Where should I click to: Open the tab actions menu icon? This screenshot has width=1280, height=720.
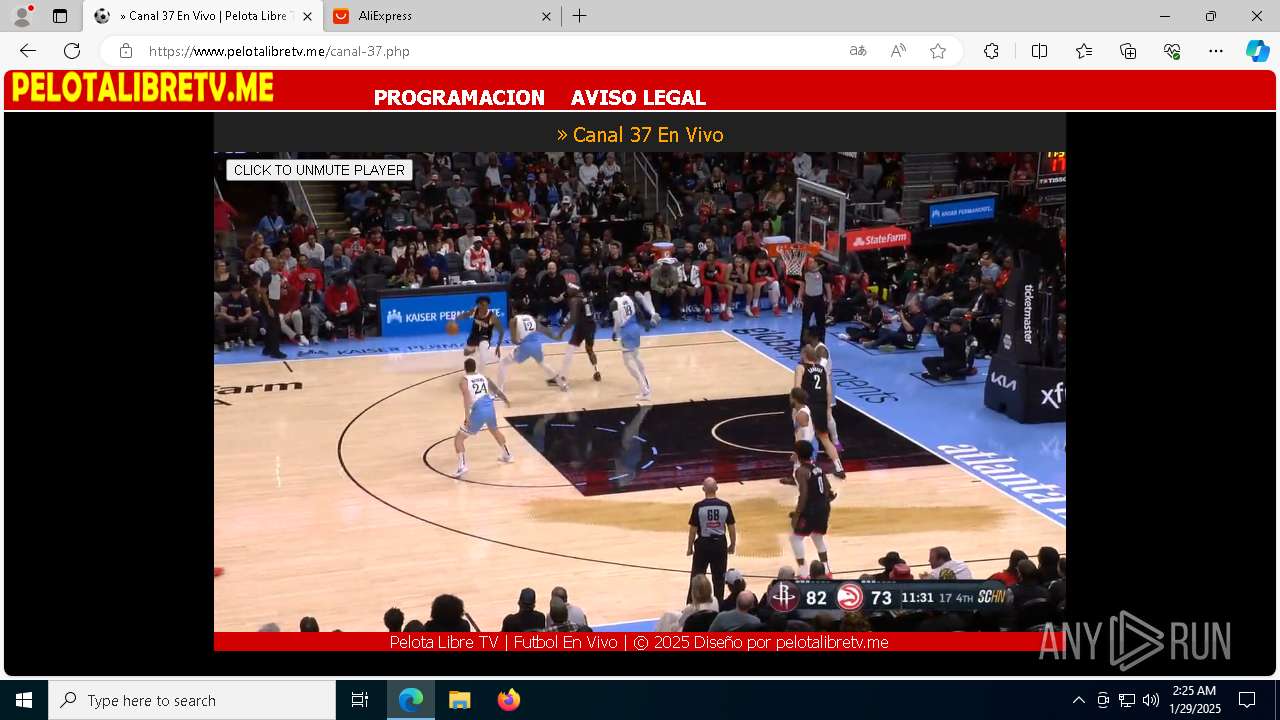(x=60, y=16)
